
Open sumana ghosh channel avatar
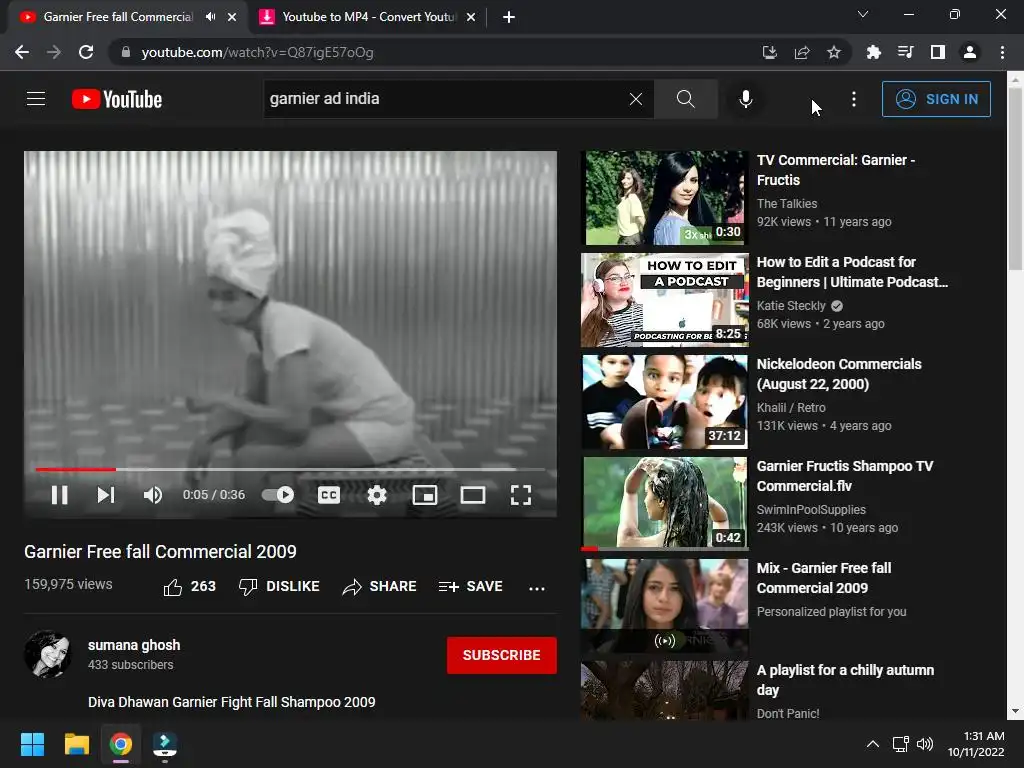[48, 654]
